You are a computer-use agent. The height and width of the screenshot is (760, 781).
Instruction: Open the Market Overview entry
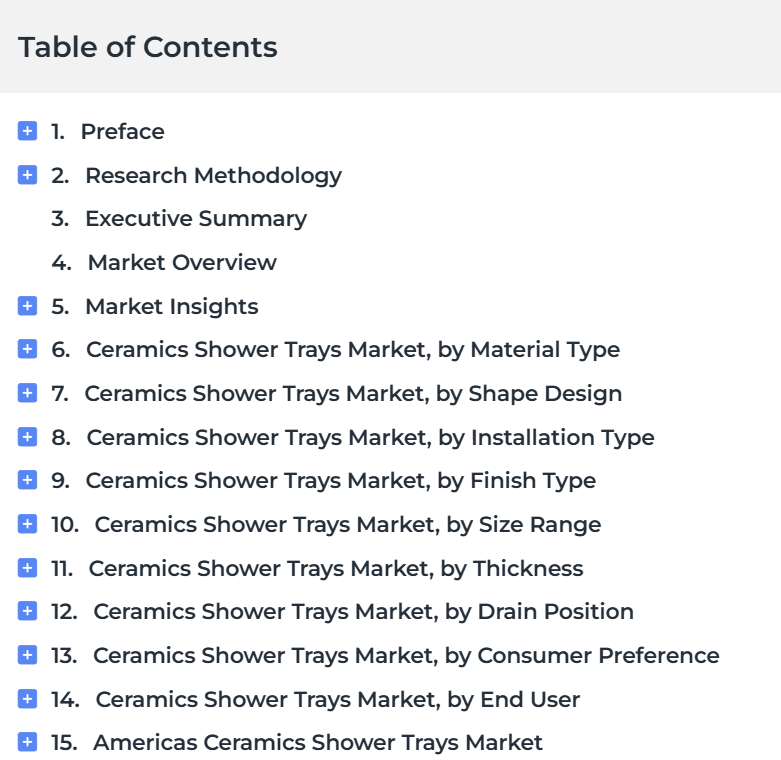point(182,262)
